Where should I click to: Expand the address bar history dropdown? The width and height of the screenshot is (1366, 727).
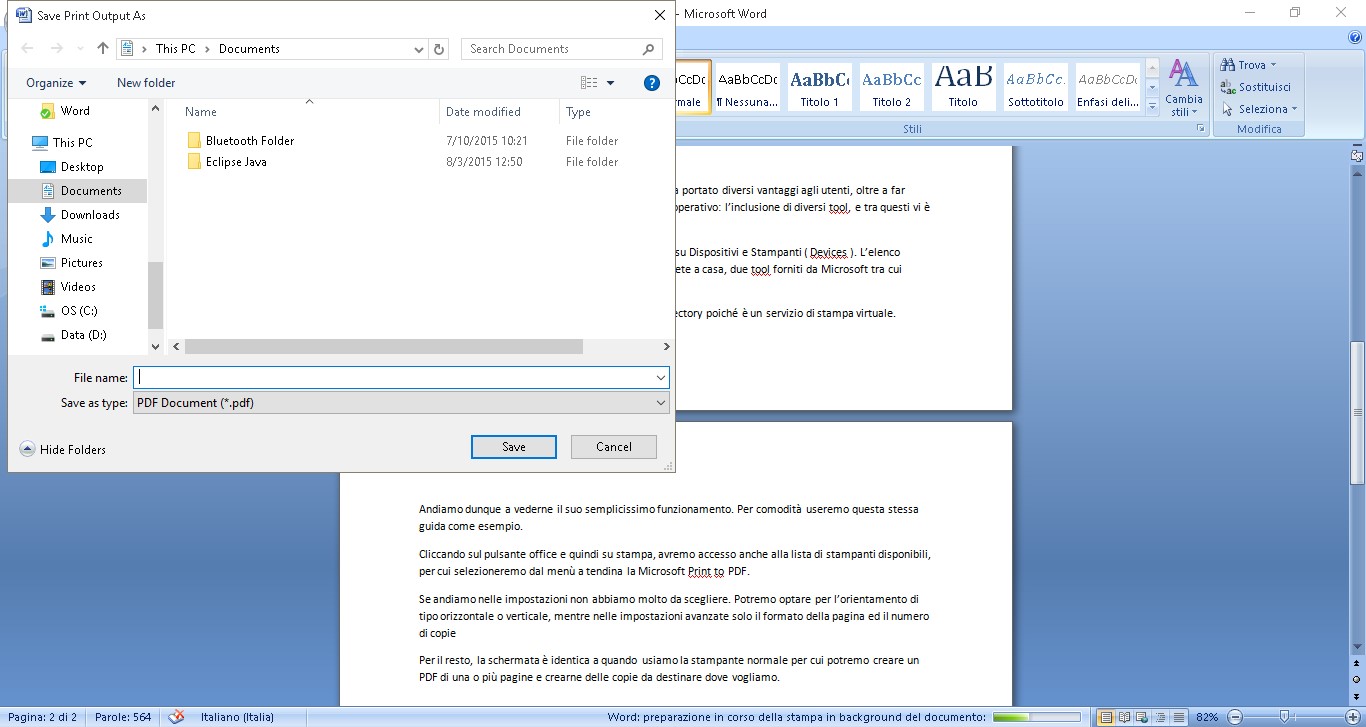click(x=419, y=48)
